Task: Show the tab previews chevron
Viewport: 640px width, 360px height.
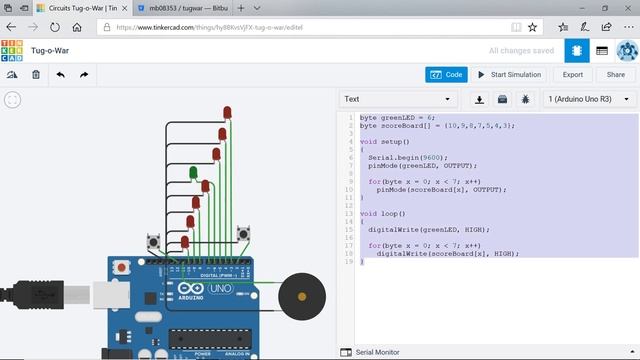Action: 257,8
